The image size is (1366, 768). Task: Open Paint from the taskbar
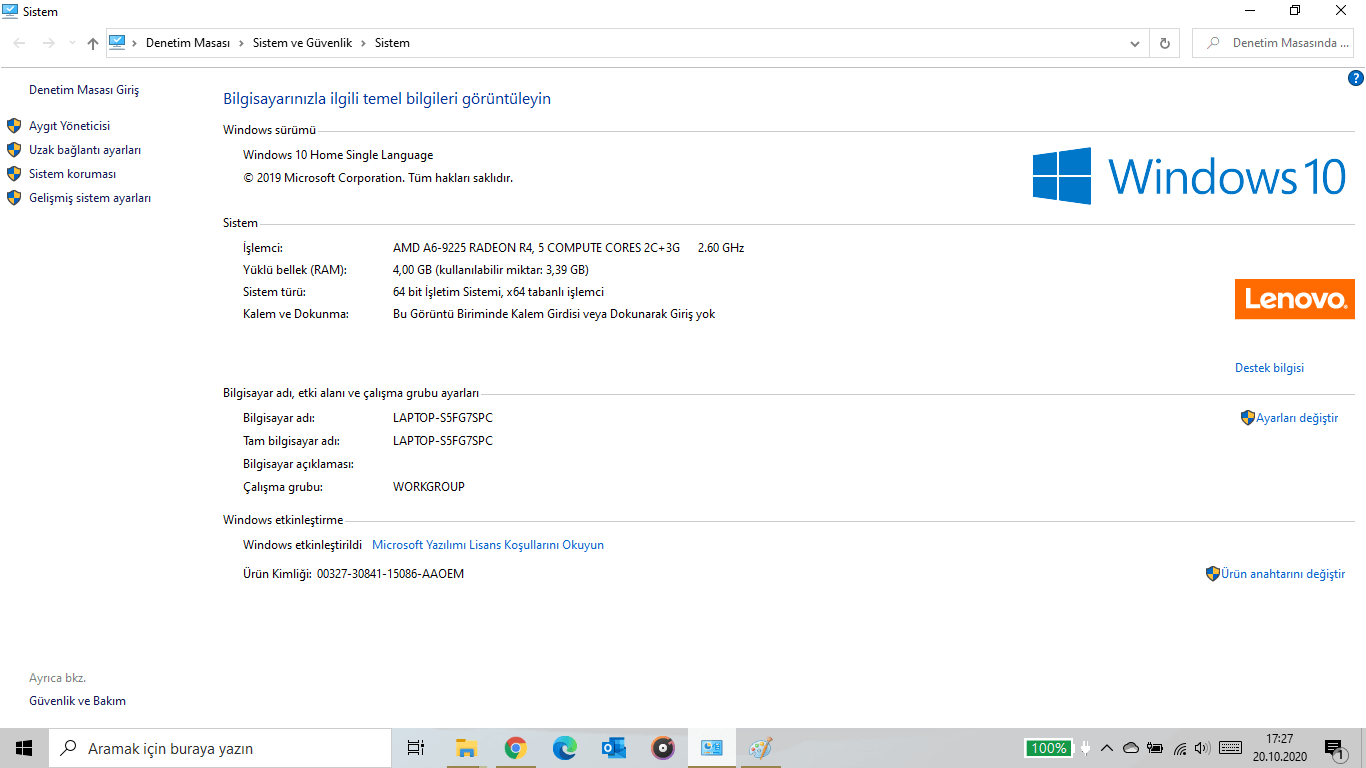click(760, 748)
